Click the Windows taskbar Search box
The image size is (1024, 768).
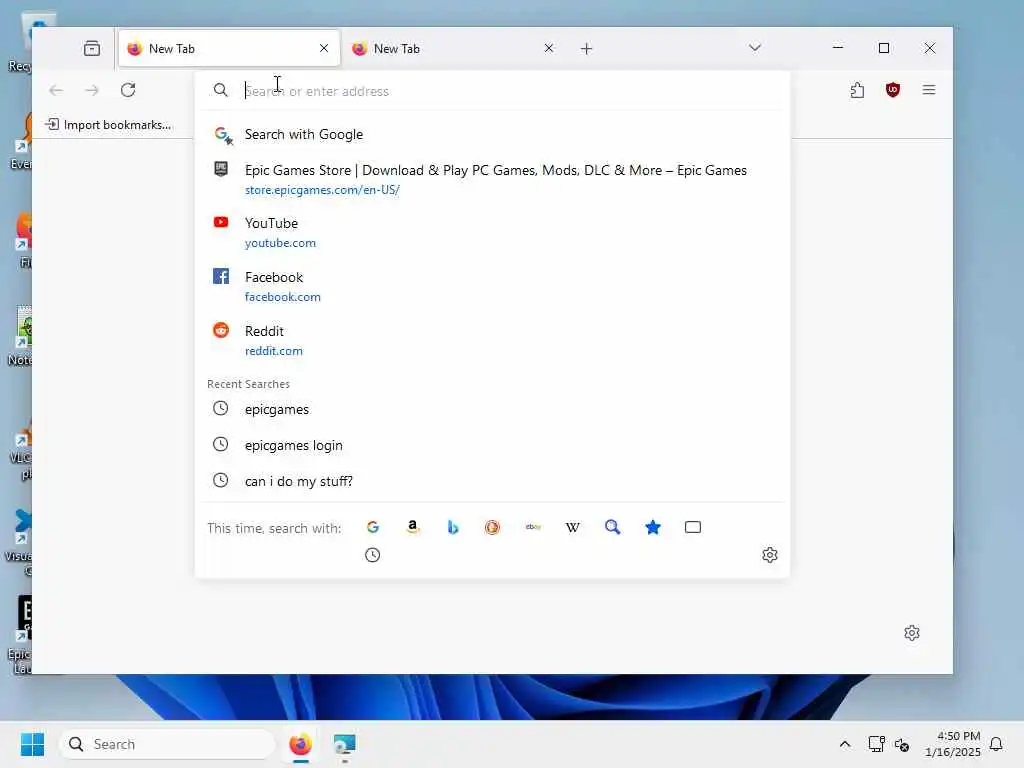pyautogui.click(x=167, y=744)
